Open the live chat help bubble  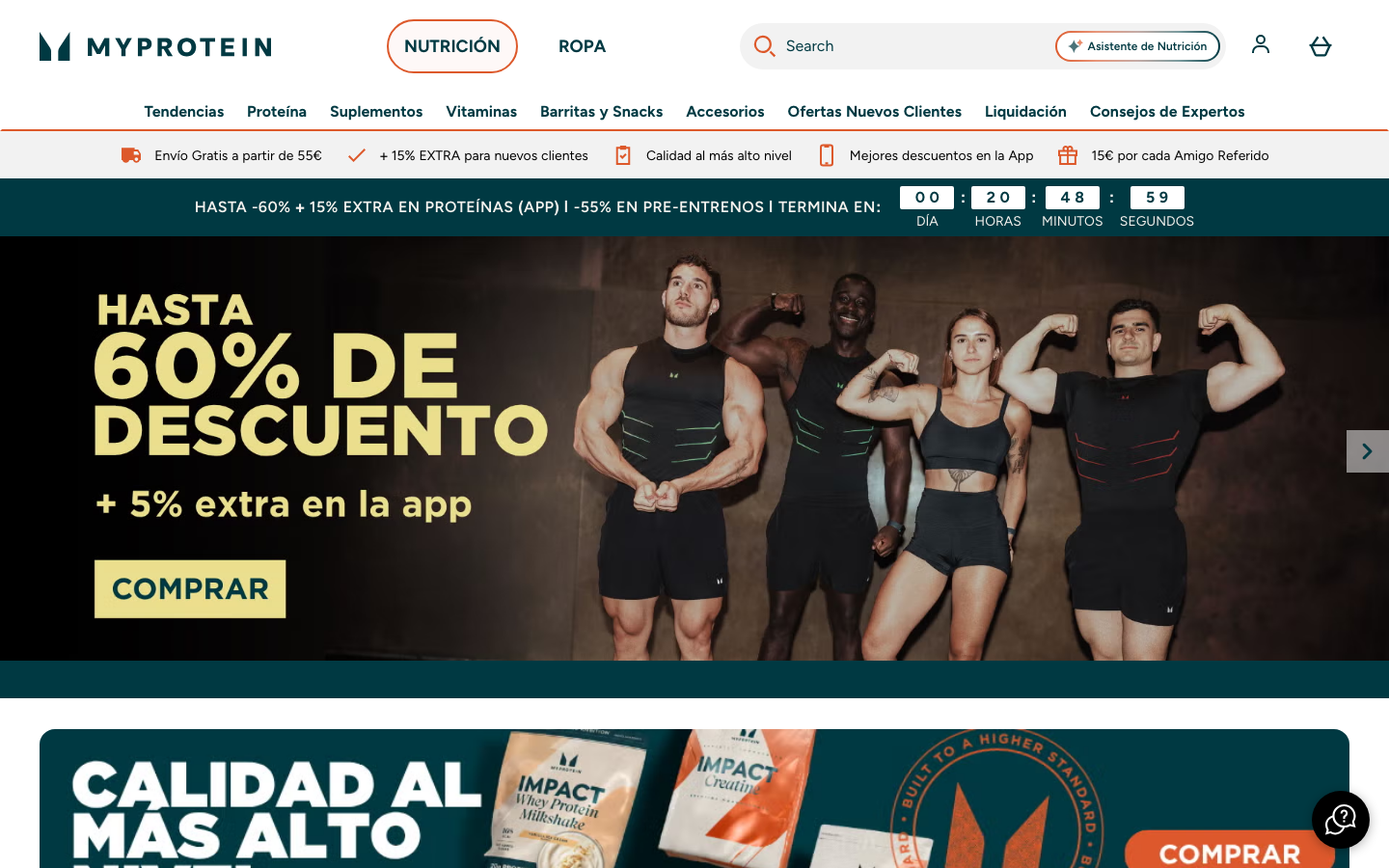[x=1341, y=820]
